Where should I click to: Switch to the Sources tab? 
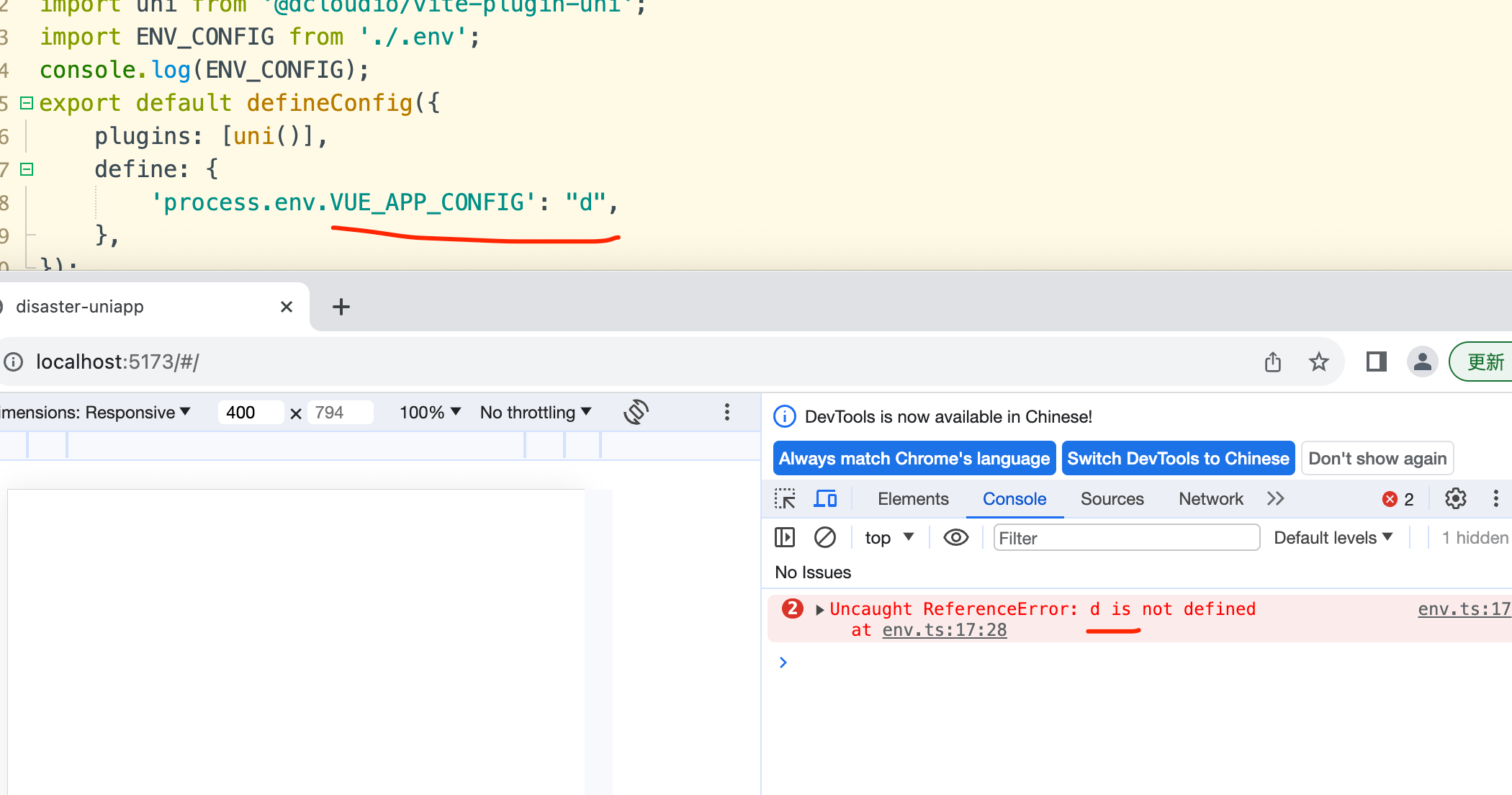click(x=1112, y=498)
